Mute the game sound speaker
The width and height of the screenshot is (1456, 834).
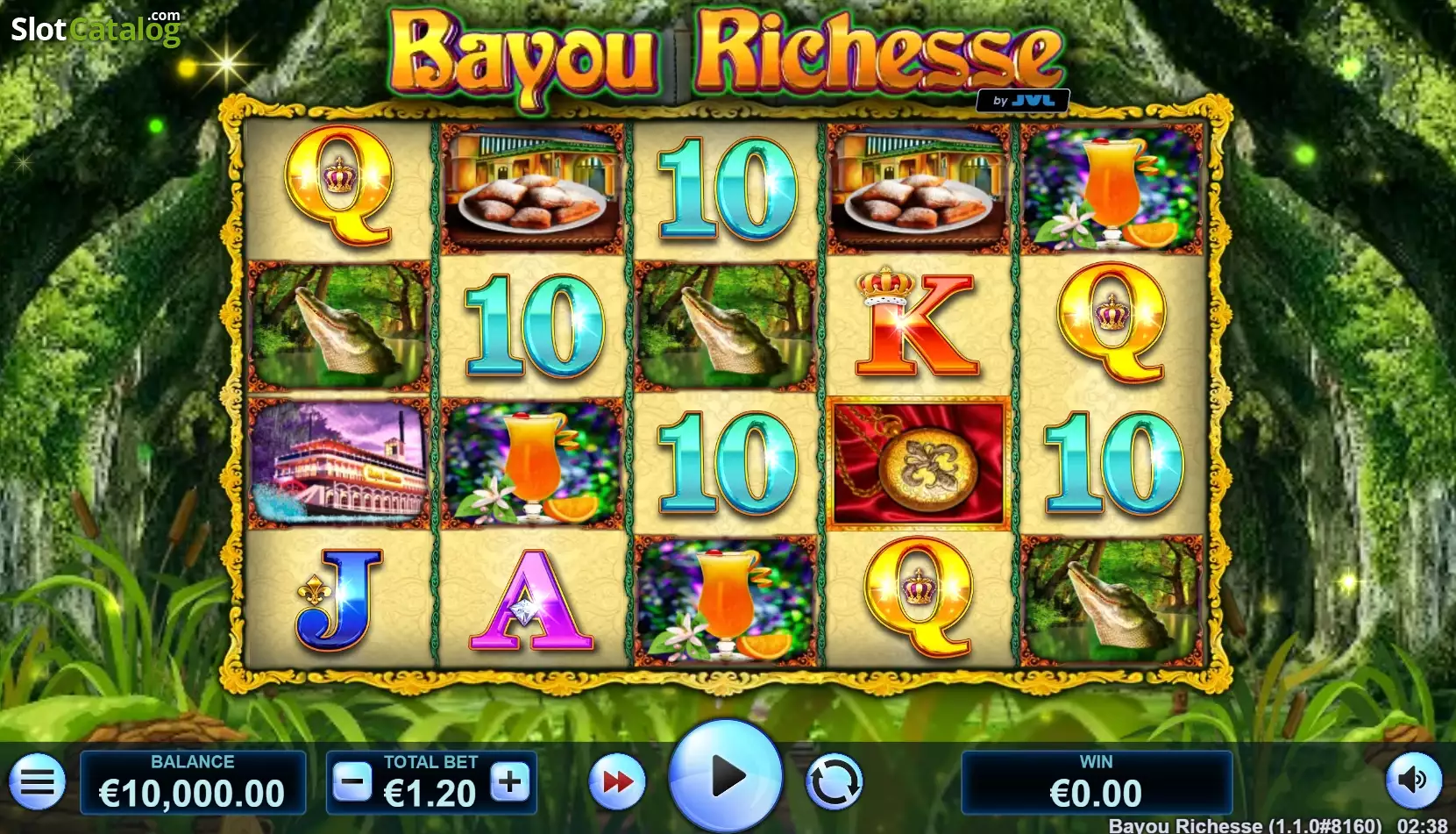click(x=1413, y=781)
